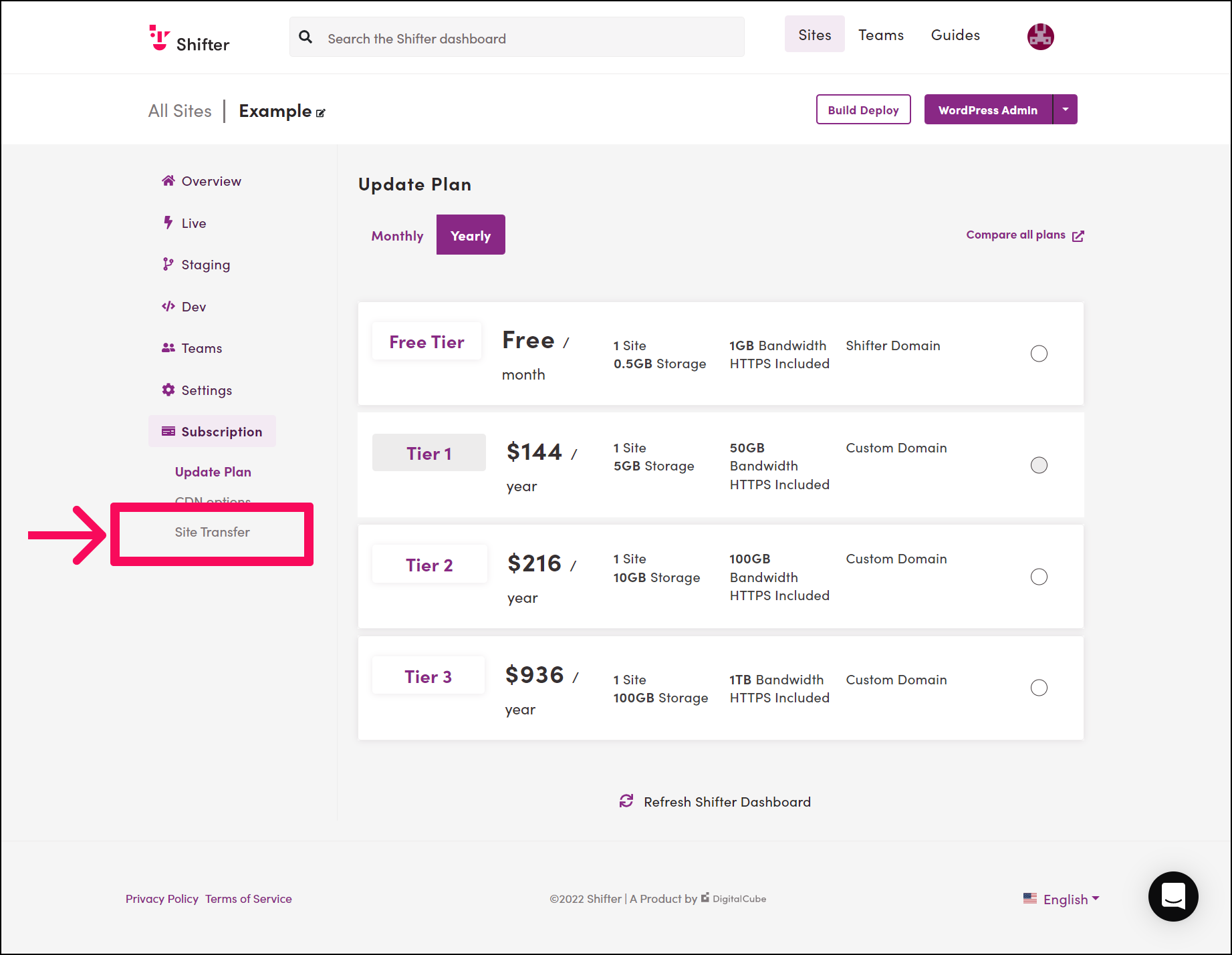Viewport: 1232px width, 955px height.
Task: Click the edit icon beside Example
Action: (321, 113)
